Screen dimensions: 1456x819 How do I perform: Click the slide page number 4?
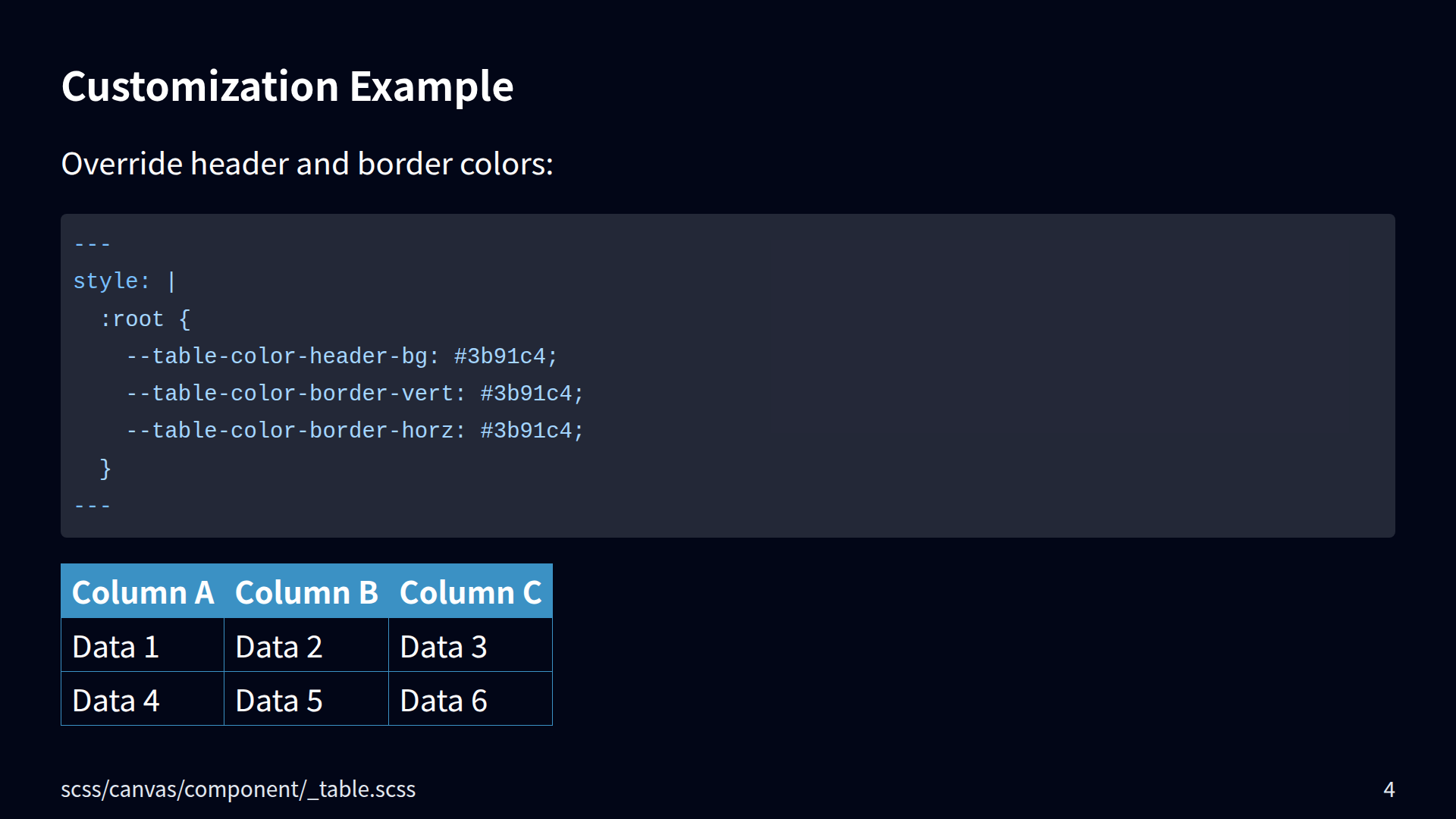1389,789
